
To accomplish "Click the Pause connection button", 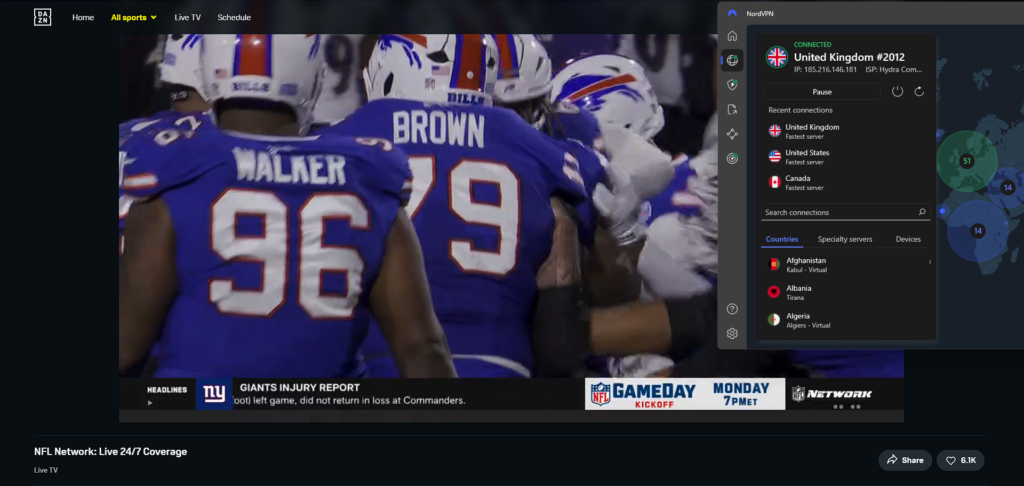I will pos(822,92).
